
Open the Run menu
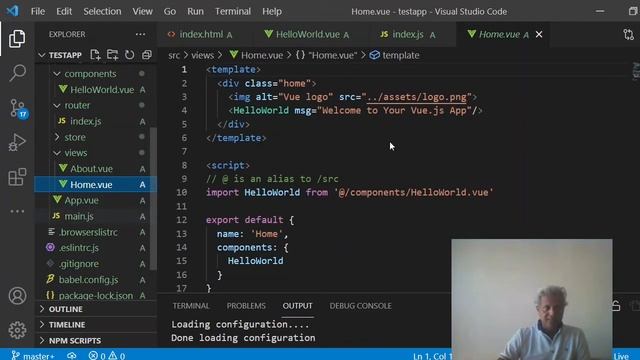[196, 11]
